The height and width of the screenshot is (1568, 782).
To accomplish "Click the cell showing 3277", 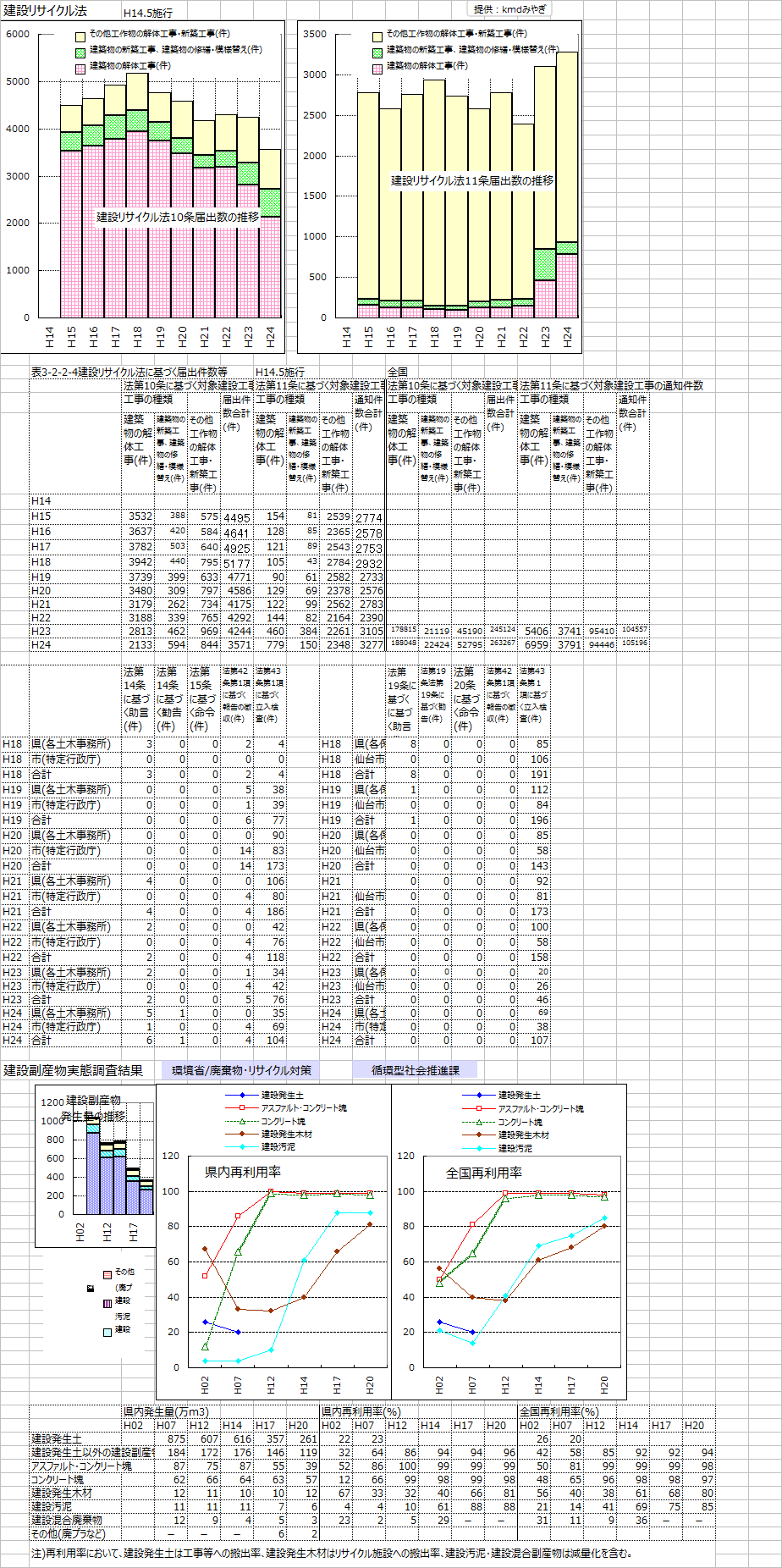I will click(x=370, y=644).
